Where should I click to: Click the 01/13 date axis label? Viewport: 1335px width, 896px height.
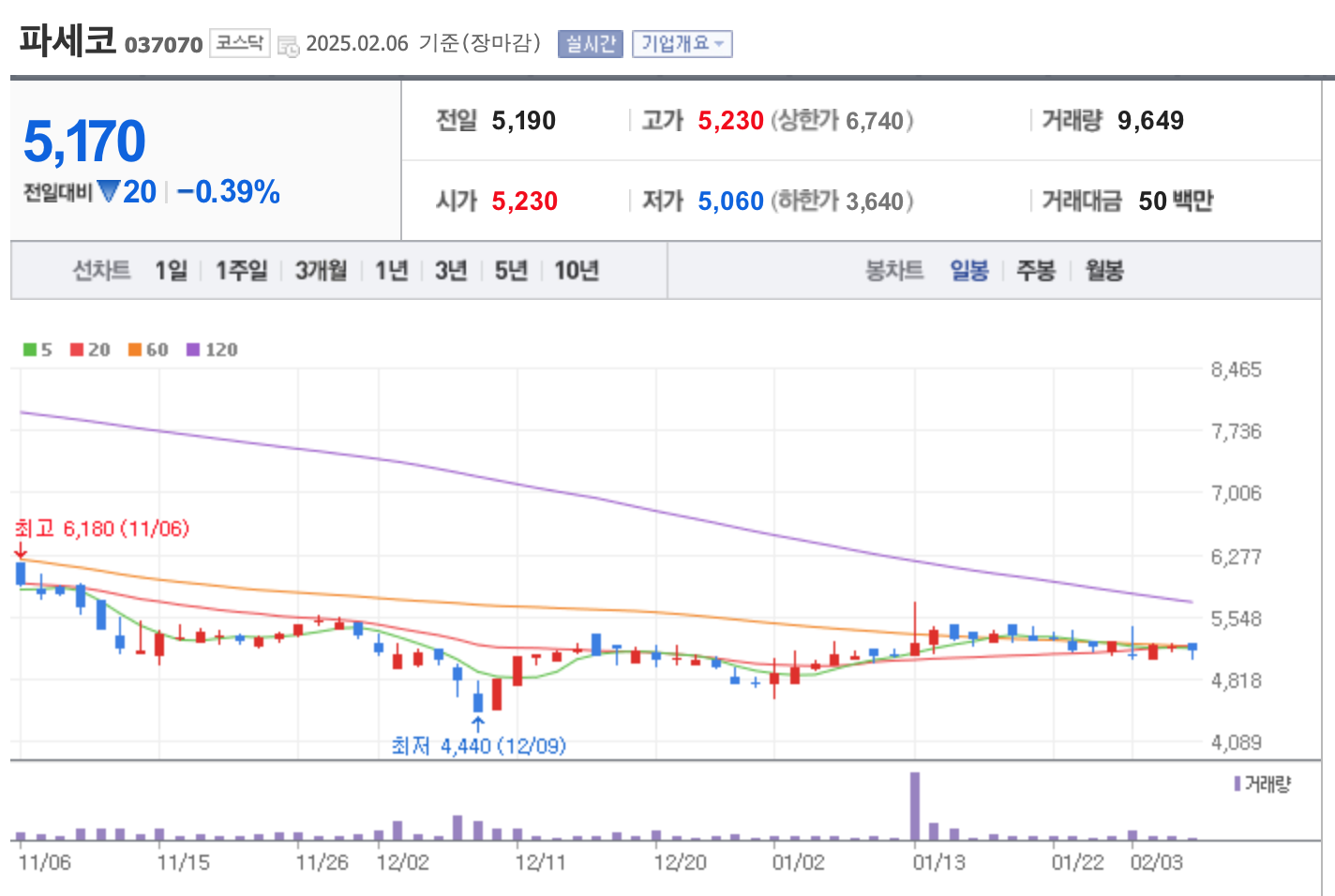[938, 862]
